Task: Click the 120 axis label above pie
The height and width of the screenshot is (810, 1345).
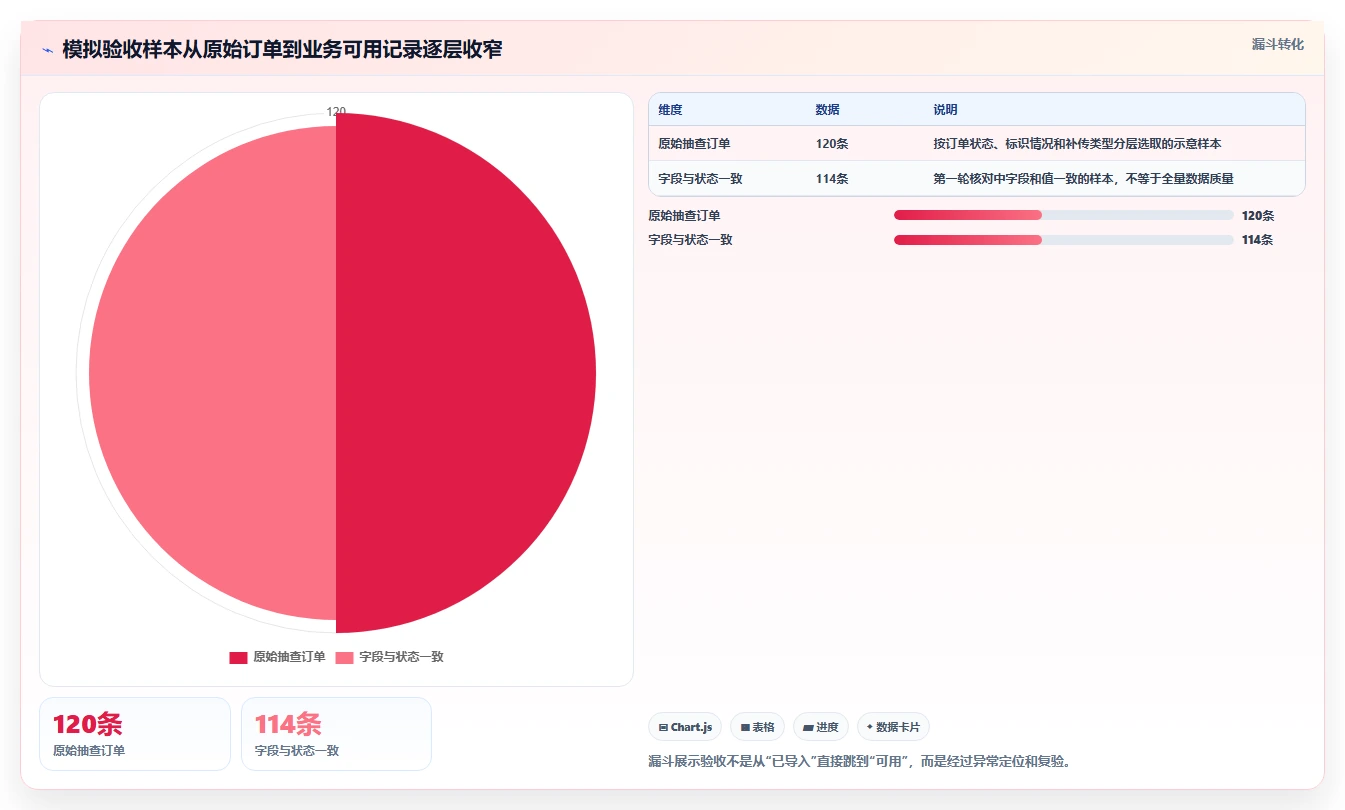Action: 336,111
